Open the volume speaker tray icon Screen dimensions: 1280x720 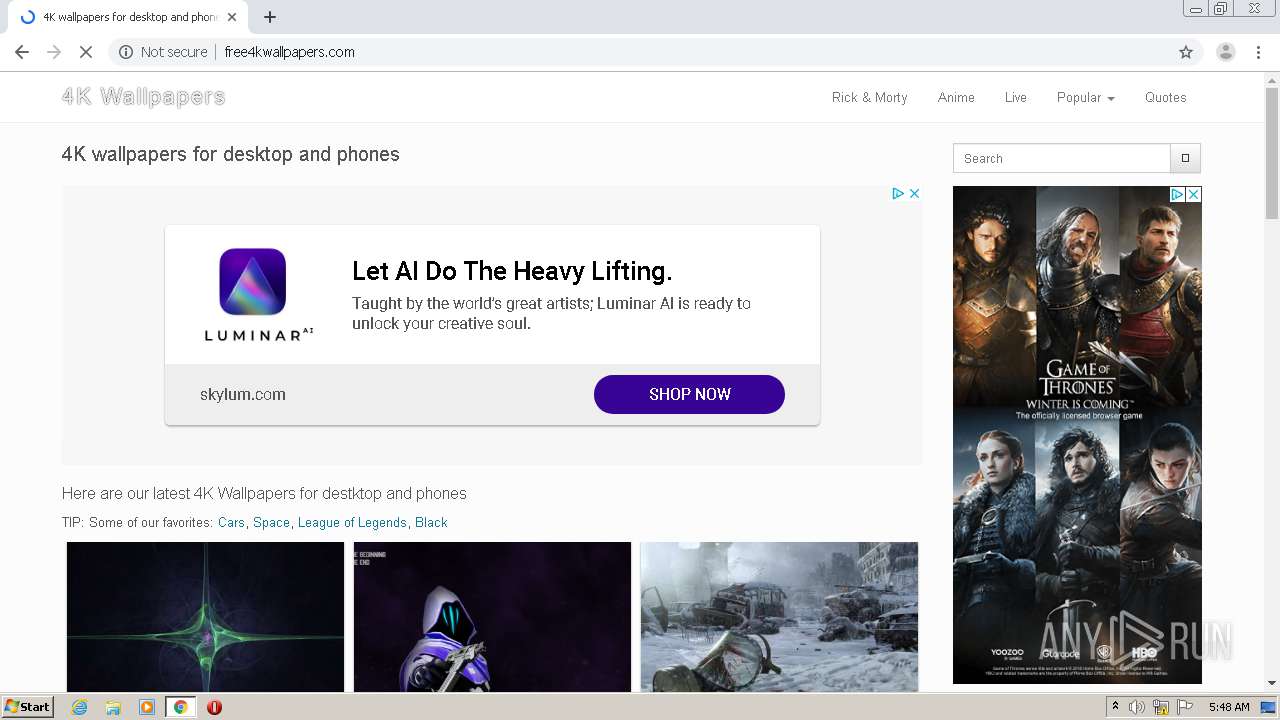[1137, 707]
